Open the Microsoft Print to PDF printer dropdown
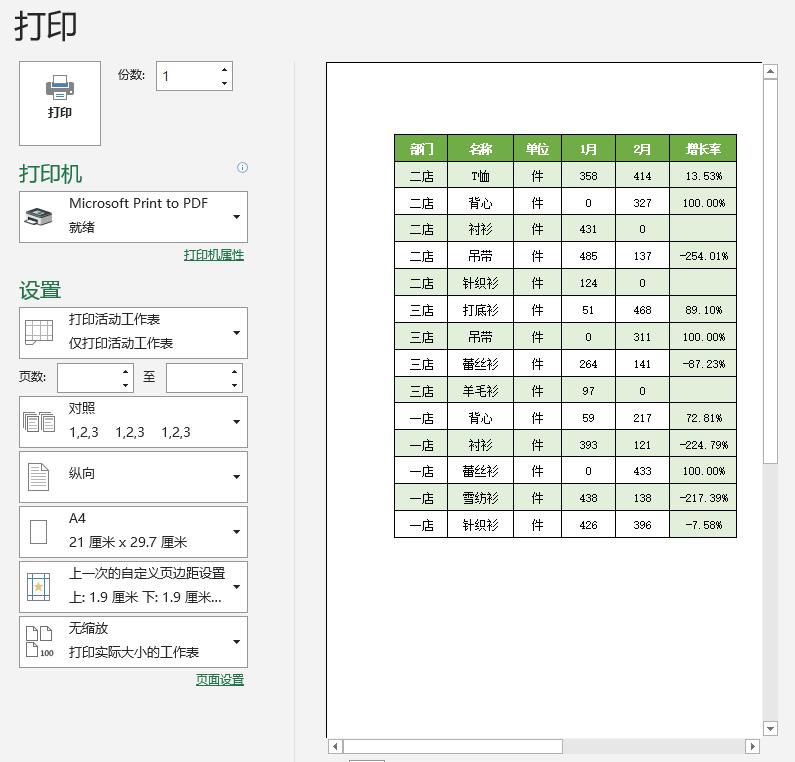The width and height of the screenshot is (795, 762). click(x=133, y=216)
